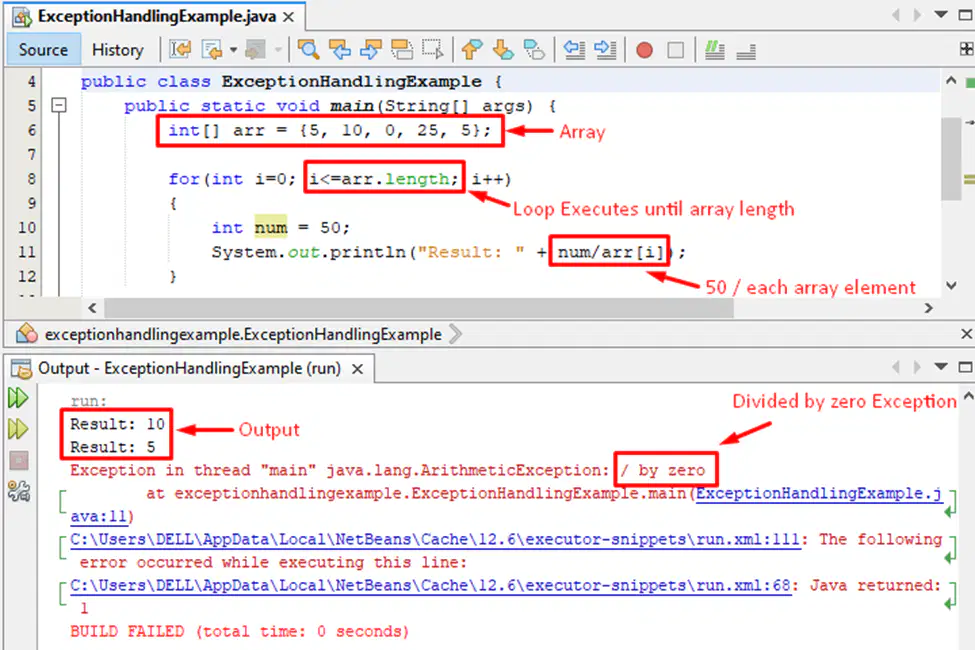Jump to Last Edit location icon
This screenshot has height=650, width=975.
pyautogui.click(x=180, y=49)
